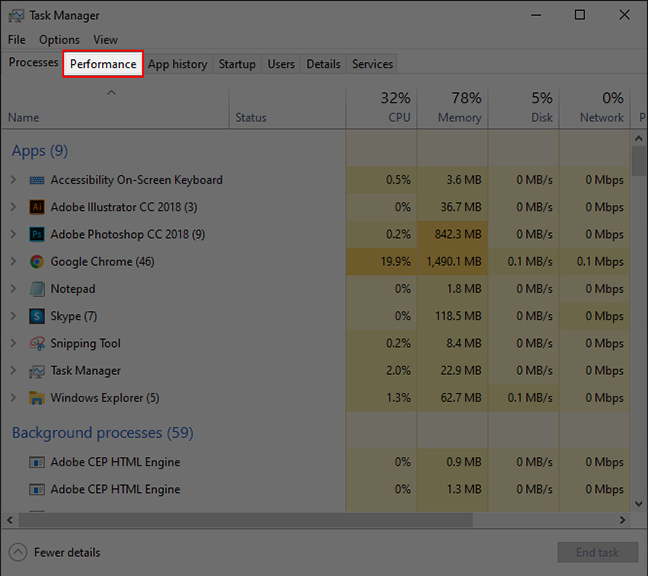Sort by Name column header
648x576 pixels.
click(x=115, y=108)
